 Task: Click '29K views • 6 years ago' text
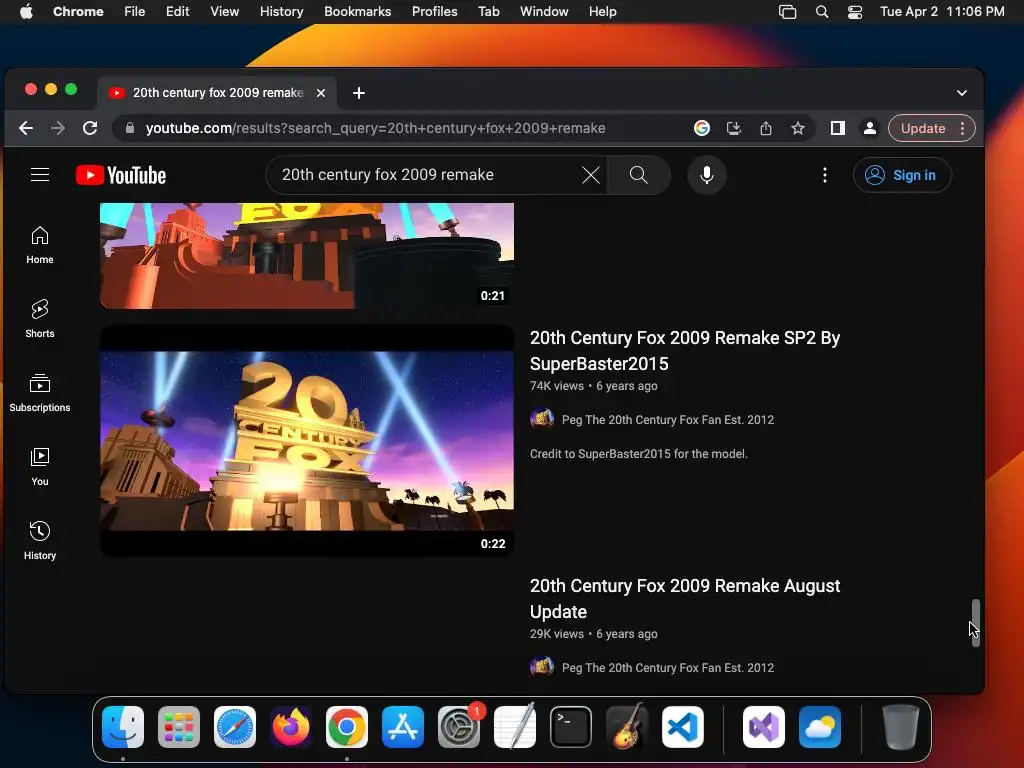pyautogui.click(x=594, y=634)
